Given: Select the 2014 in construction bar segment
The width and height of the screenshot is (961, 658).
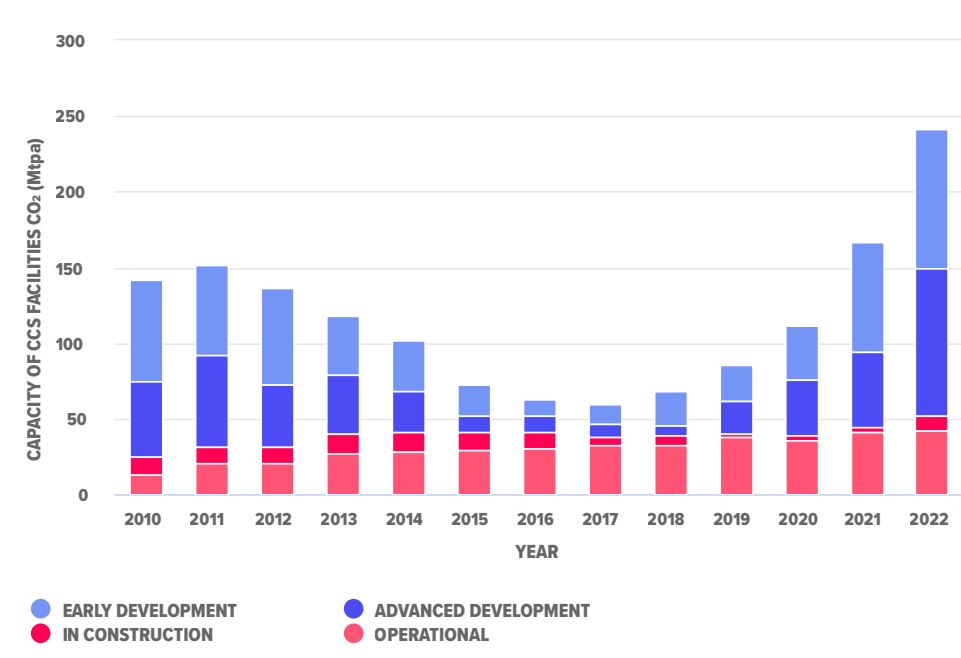Looking at the screenshot, I should (408, 442).
